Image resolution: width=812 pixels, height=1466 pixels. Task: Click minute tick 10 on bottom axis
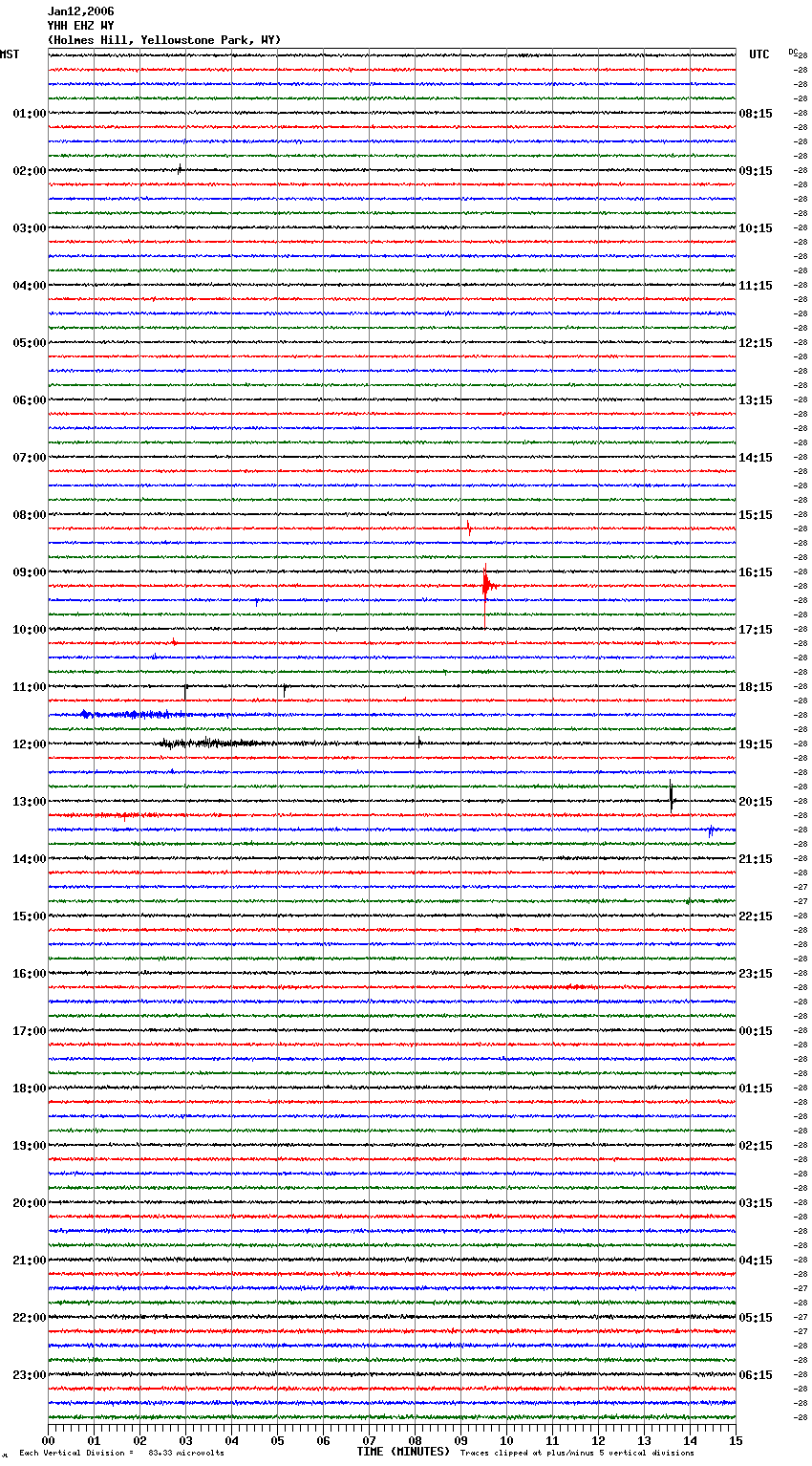506,1440
